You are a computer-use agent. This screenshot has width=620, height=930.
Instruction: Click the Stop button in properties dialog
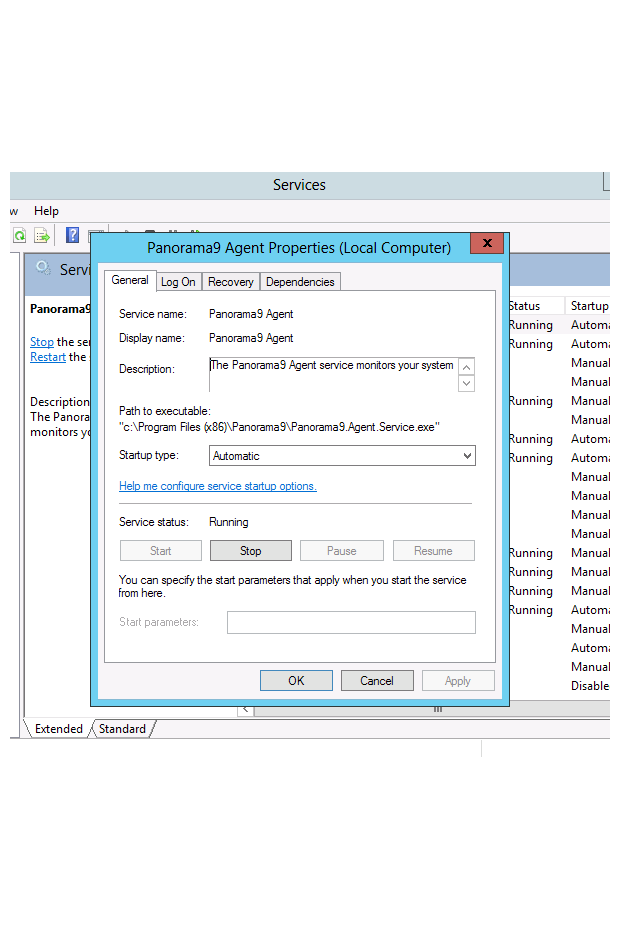[250, 550]
